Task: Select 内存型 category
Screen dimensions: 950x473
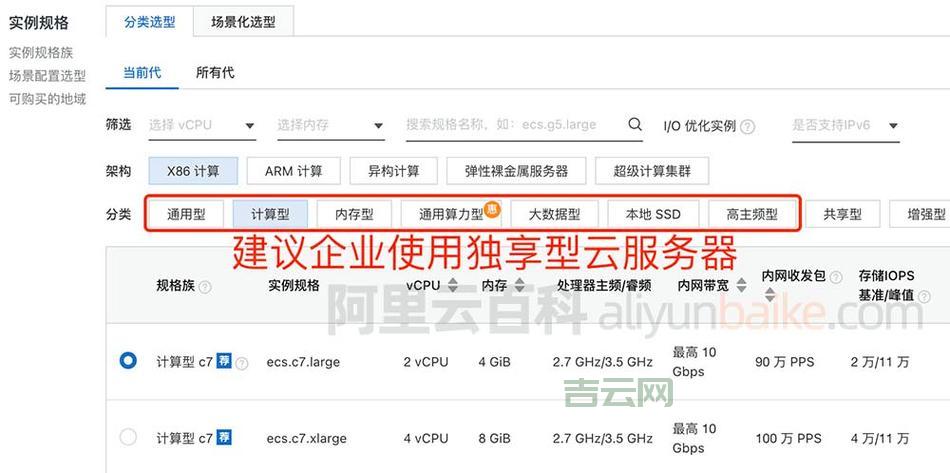Action: [x=354, y=214]
